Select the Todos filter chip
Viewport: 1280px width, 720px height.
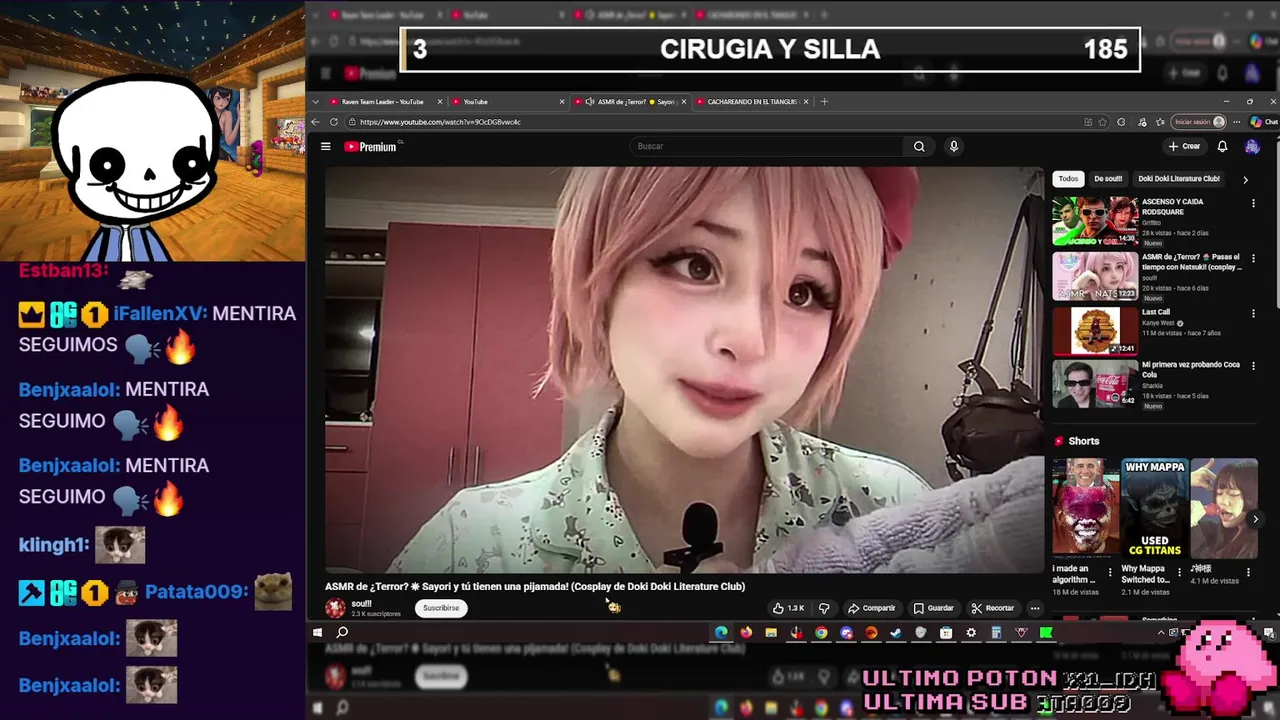[1069, 179]
